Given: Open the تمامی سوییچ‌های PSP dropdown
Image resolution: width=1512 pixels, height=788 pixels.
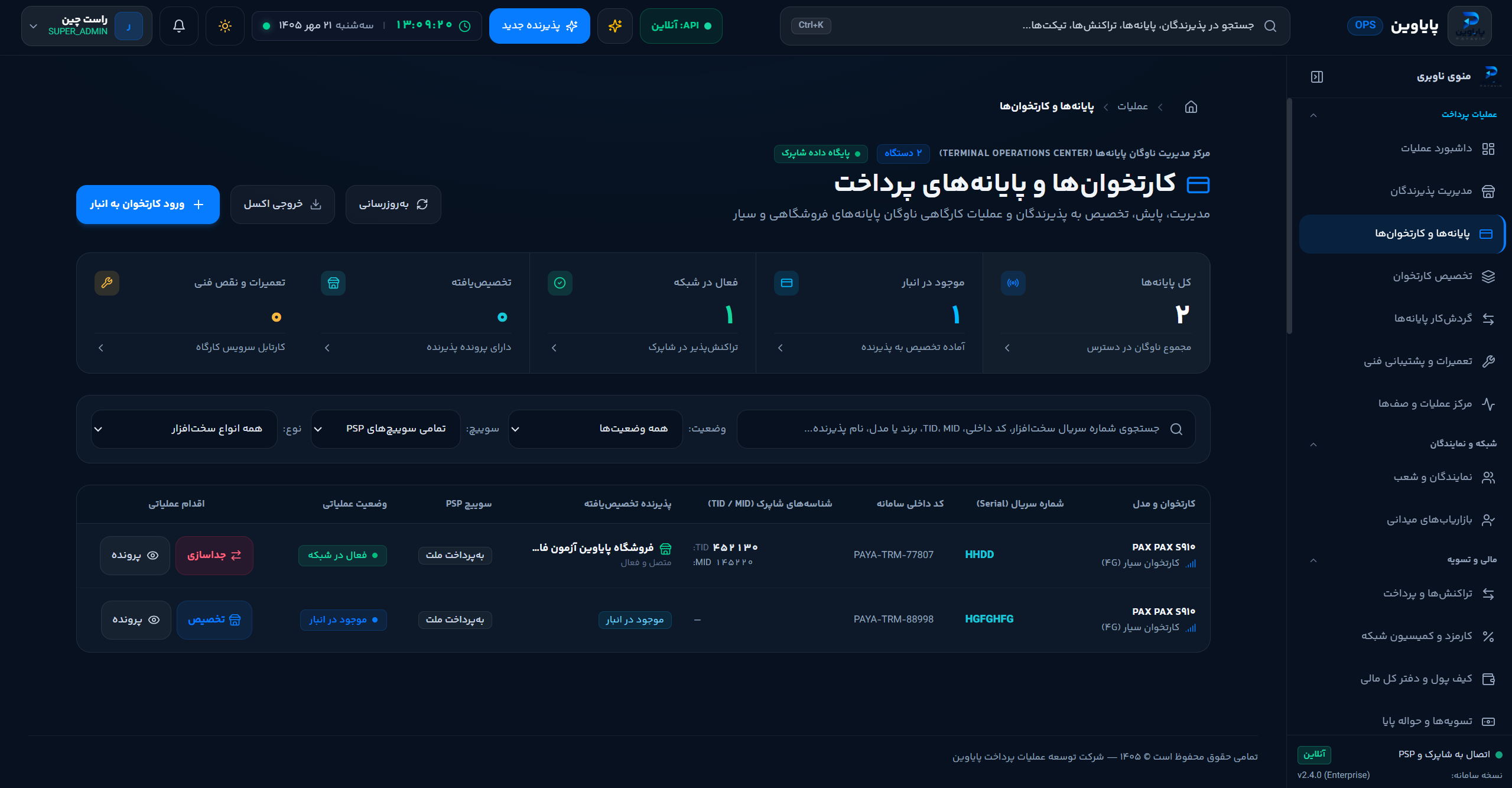Looking at the screenshot, I should click(386, 429).
